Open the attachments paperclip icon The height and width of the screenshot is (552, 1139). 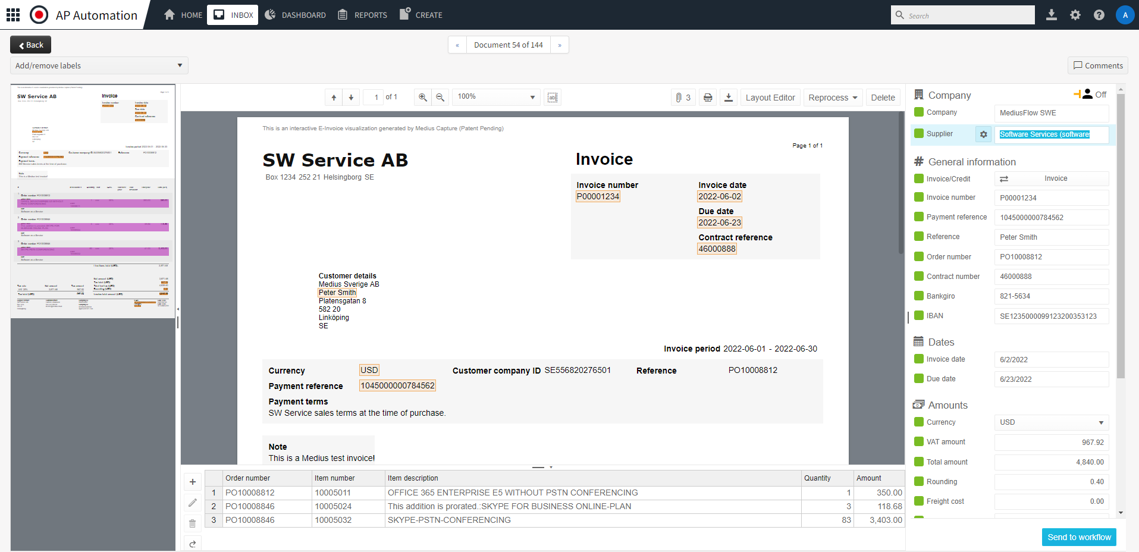click(682, 98)
